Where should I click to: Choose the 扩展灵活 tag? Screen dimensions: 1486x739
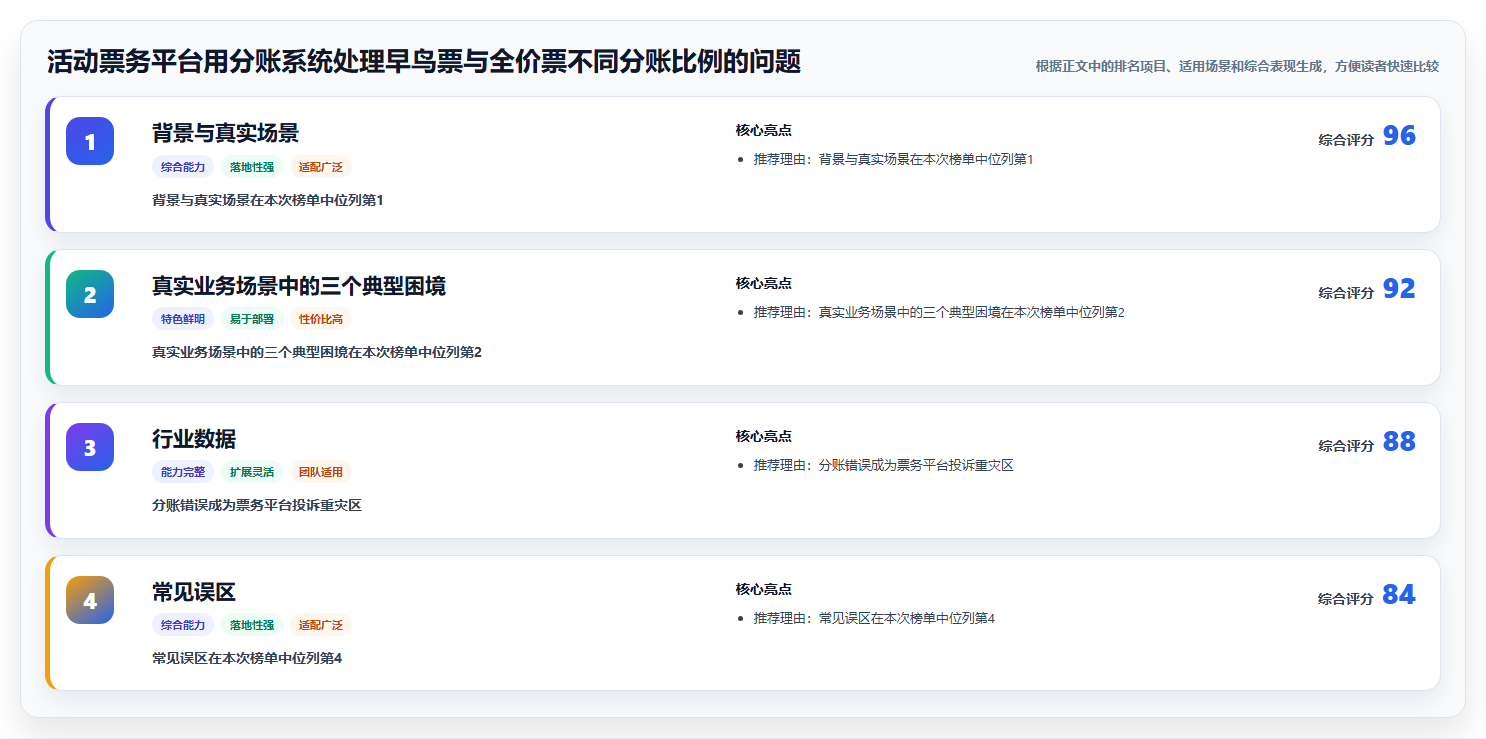tap(252, 473)
